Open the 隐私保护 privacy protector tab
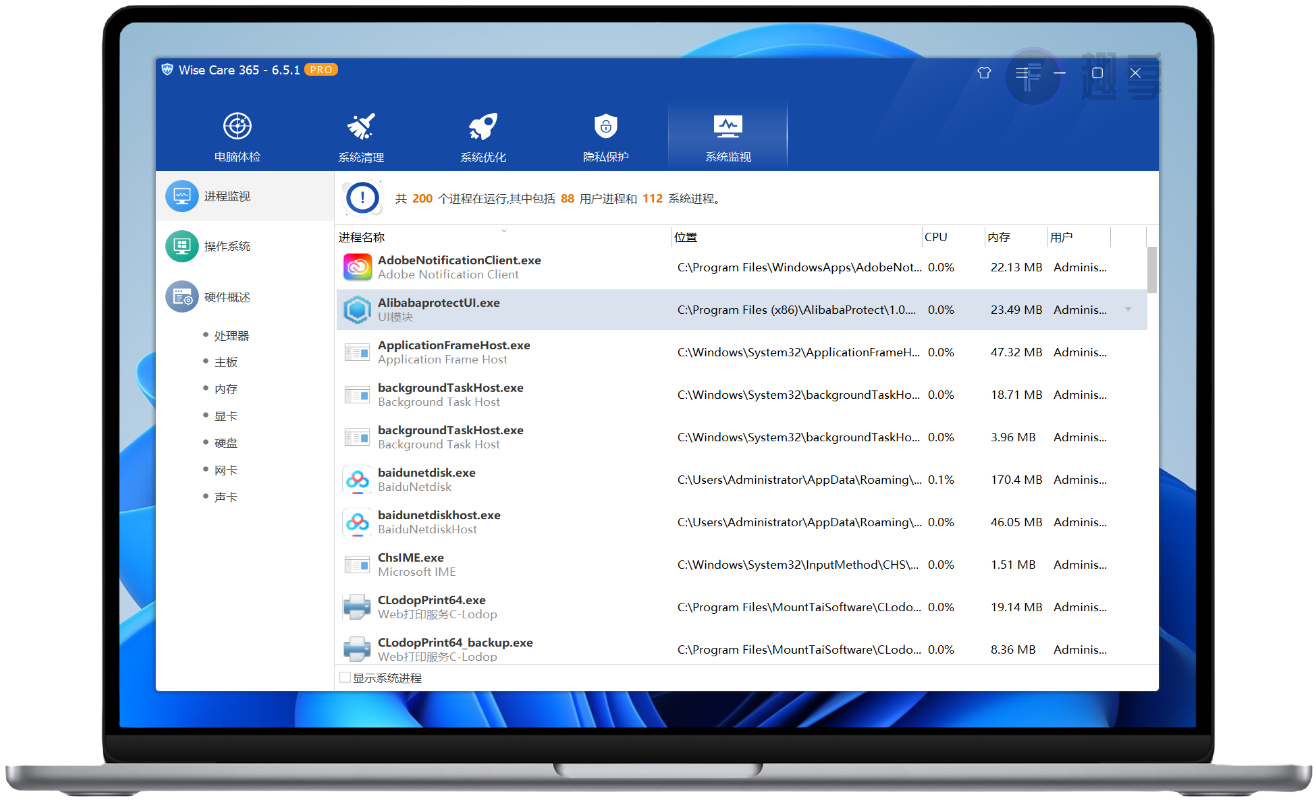 [x=606, y=137]
